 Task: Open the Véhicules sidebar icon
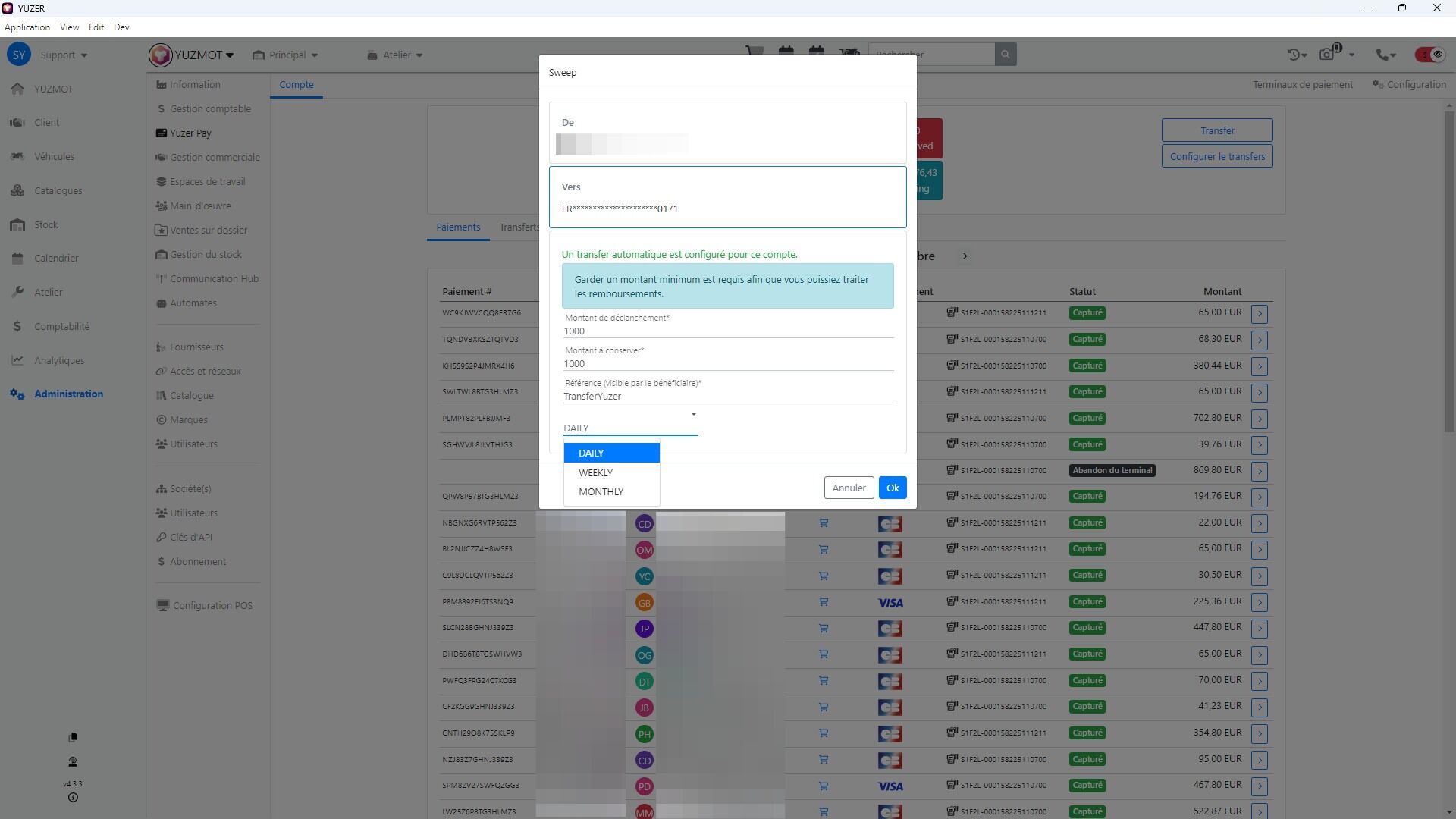click(17, 157)
